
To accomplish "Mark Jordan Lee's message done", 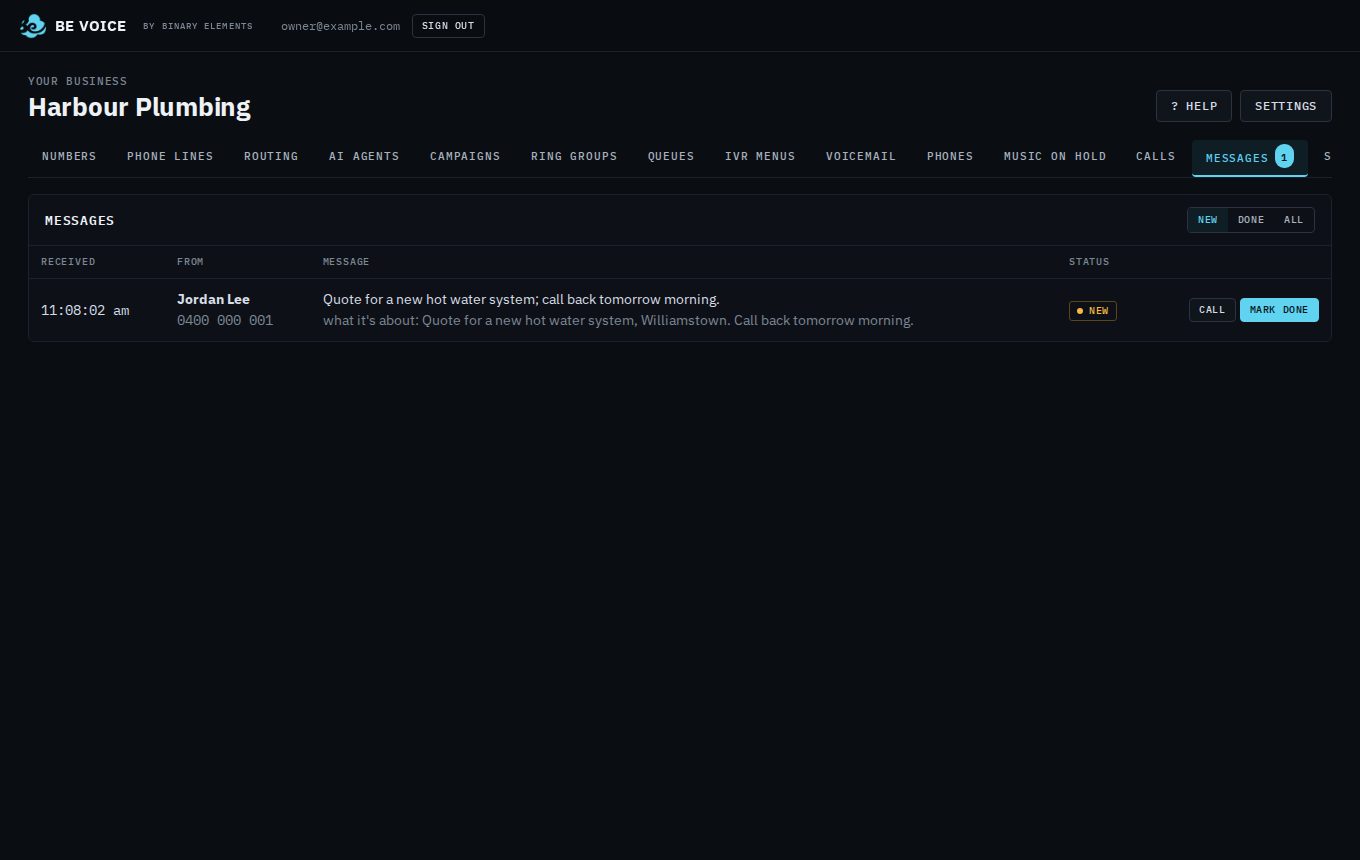I will [x=1279, y=310].
